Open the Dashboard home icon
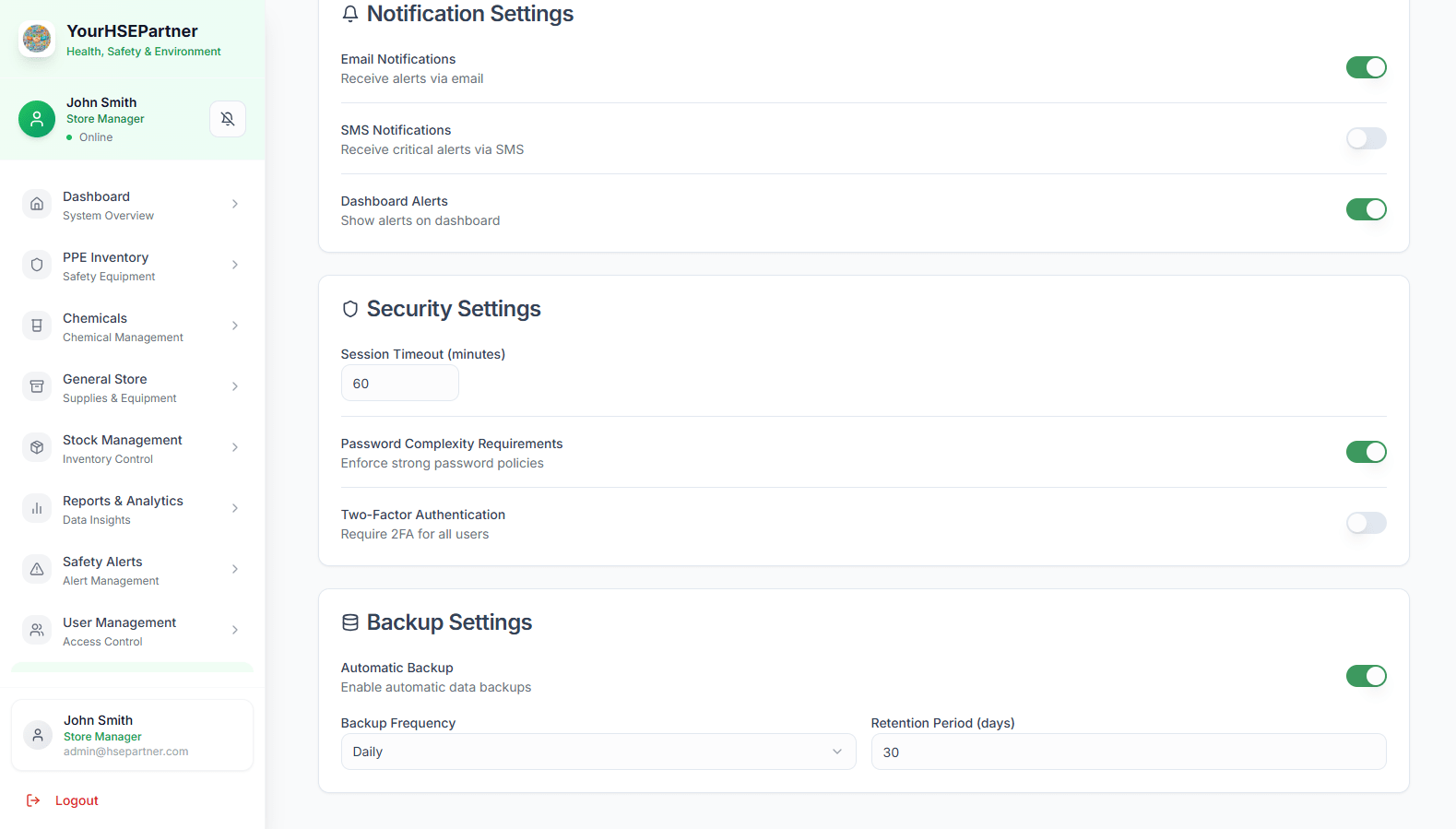1456x829 pixels. (37, 204)
